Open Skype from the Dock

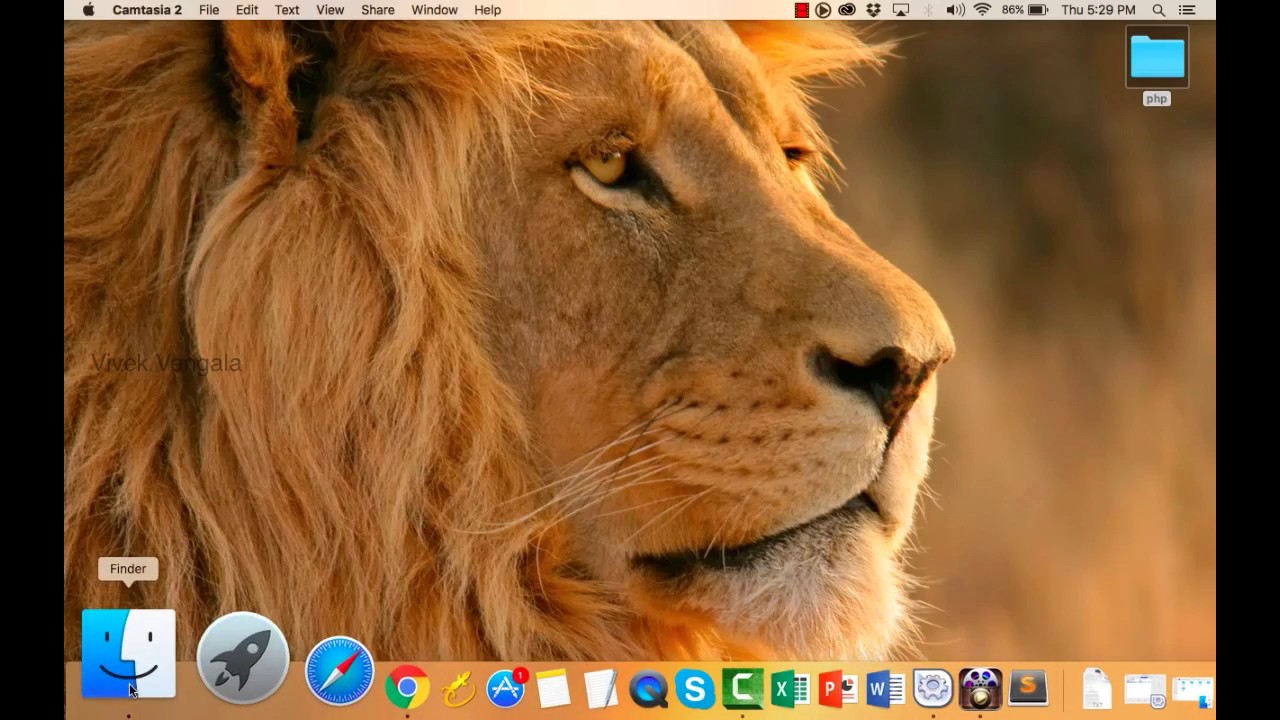[695, 689]
